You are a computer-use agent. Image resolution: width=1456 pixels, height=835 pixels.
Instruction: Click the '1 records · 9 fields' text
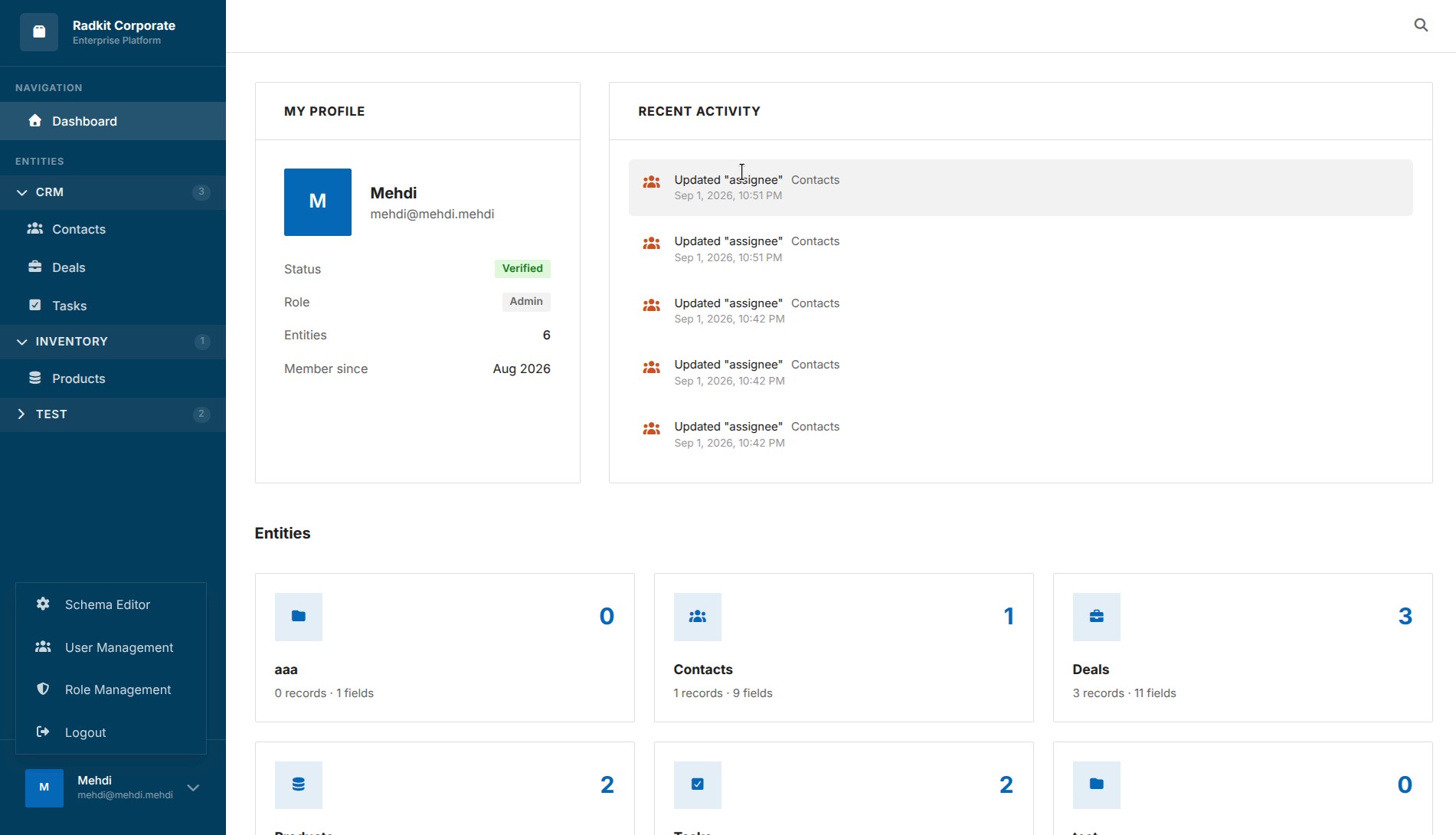pyautogui.click(x=723, y=693)
